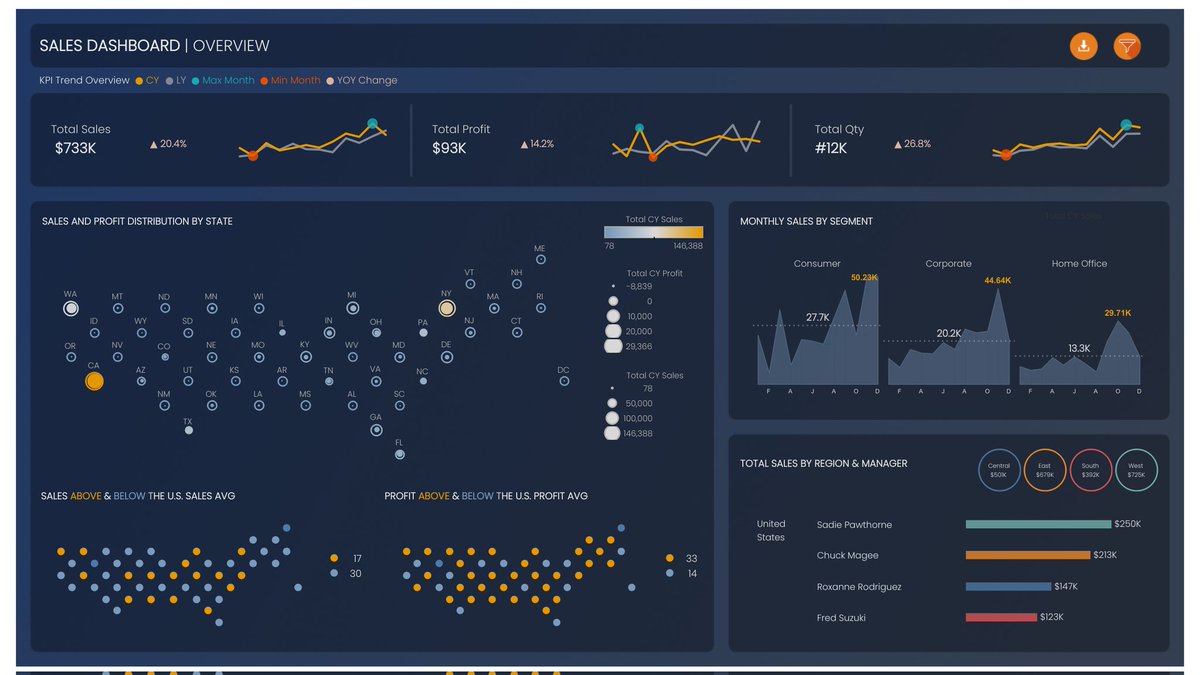Click the Total CY Sales color gradient legend
The width and height of the screenshot is (1200, 675).
[653, 230]
